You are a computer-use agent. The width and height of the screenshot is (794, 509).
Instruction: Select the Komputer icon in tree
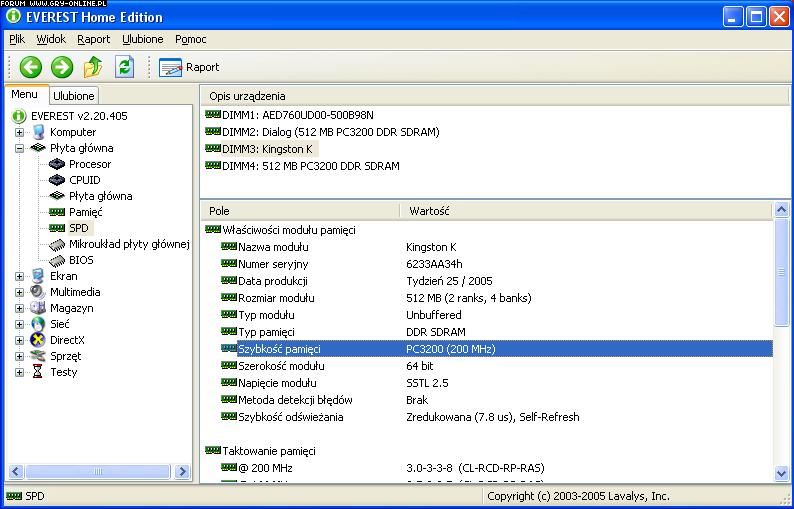pos(38,132)
